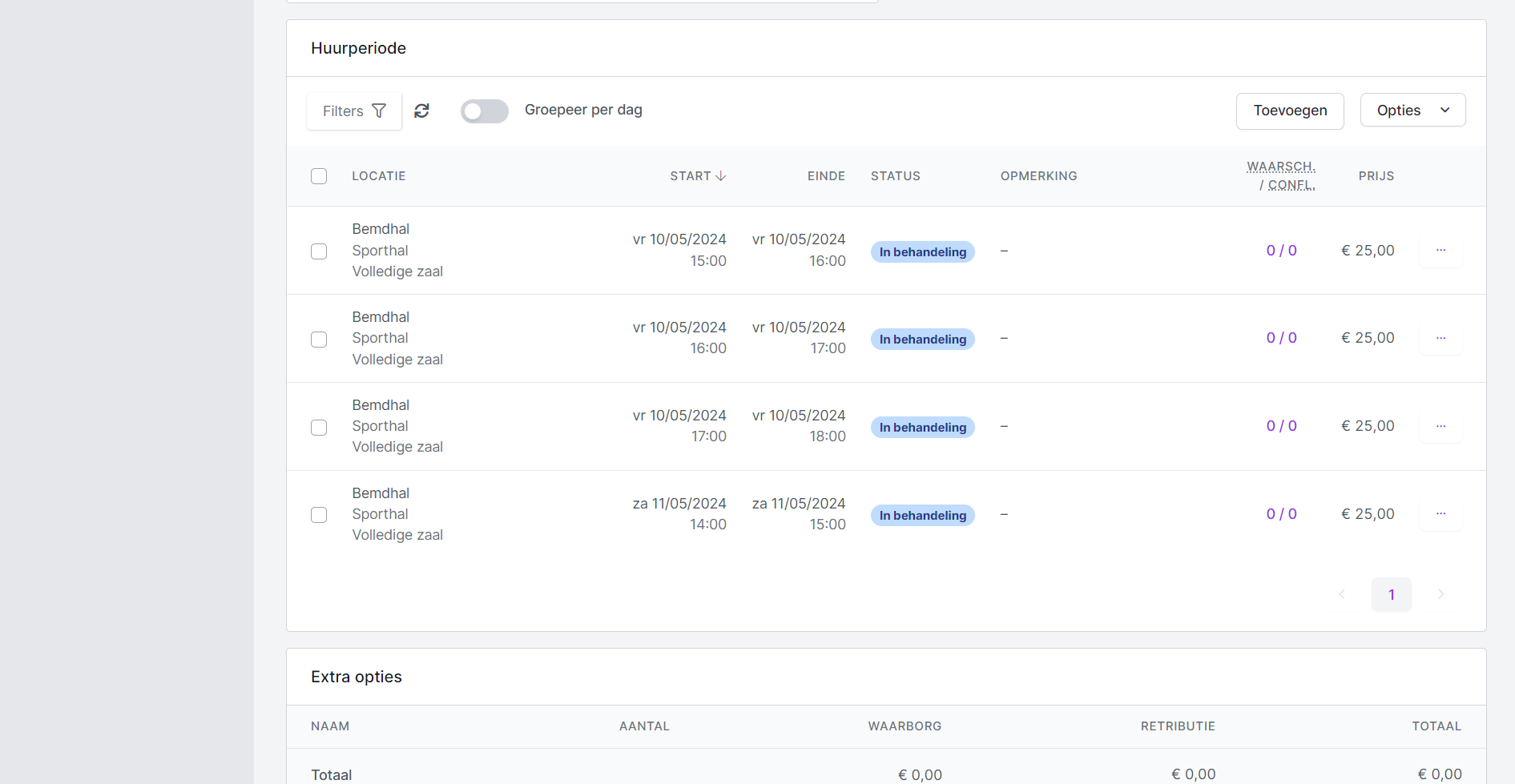Image resolution: width=1515 pixels, height=784 pixels.
Task: Open more actions for the 16:00–17:00 row
Action: 1440,339
